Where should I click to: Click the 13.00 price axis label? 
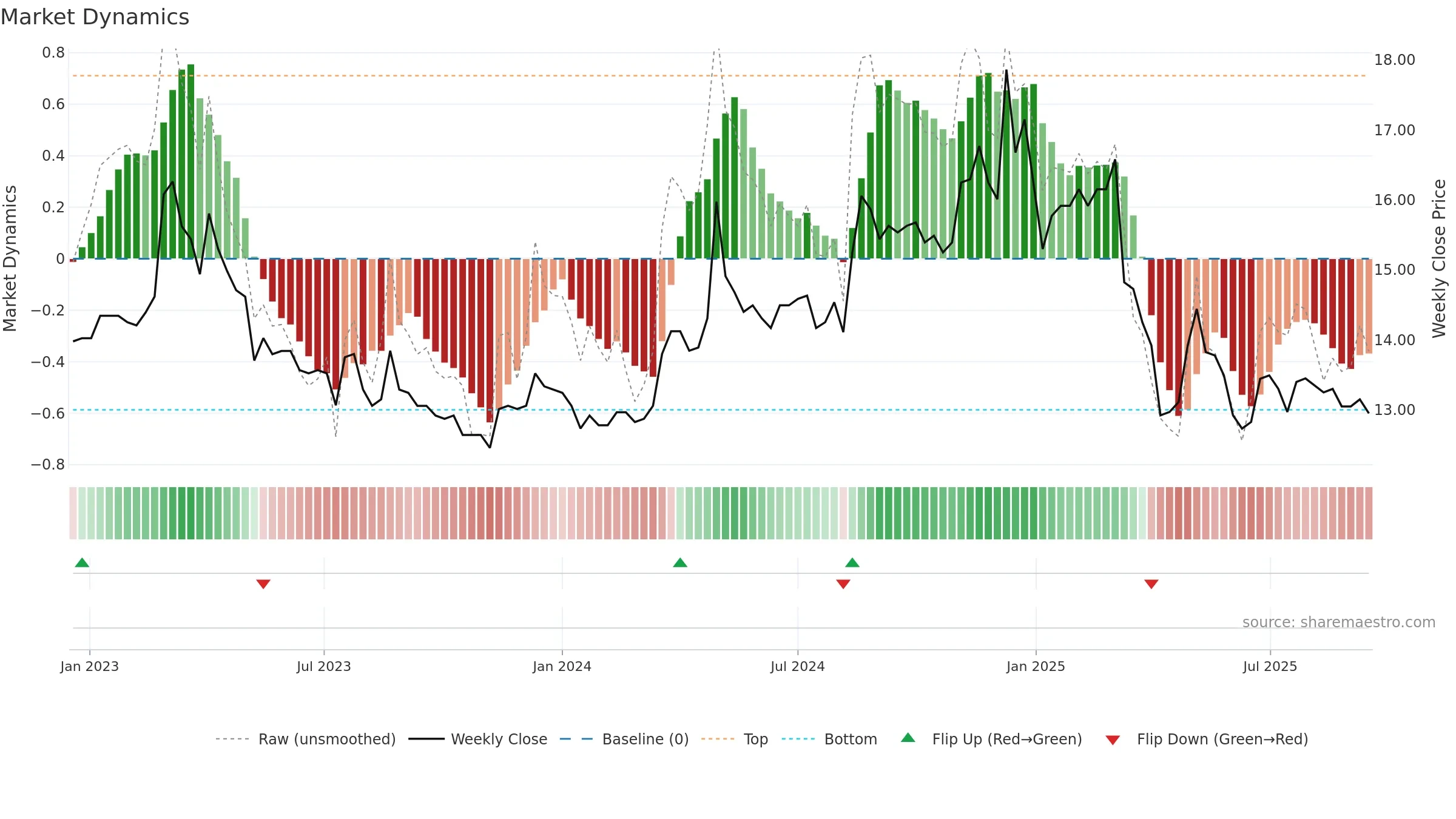click(x=1395, y=410)
